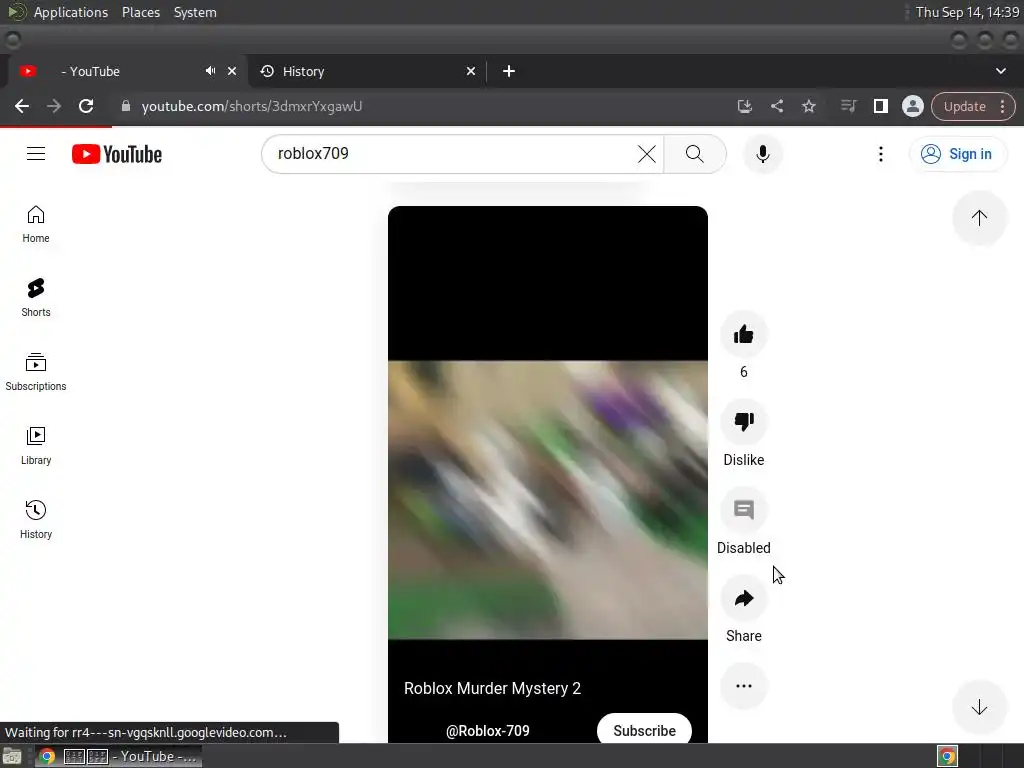View site information lock icon

pyautogui.click(x=126, y=106)
